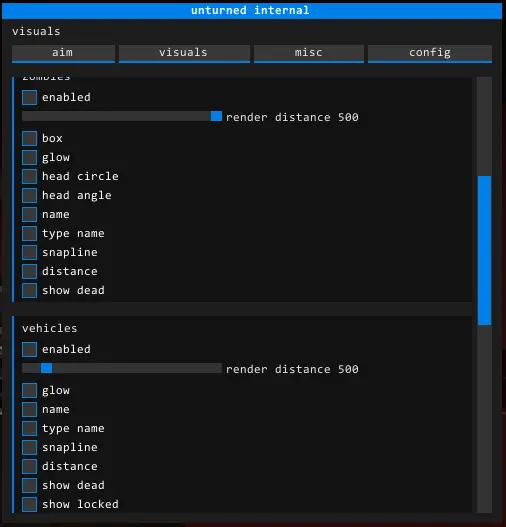Image resolution: width=506 pixels, height=527 pixels.
Task: Toggle snapline checkbox under zombies
Action: pyautogui.click(x=30, y=252)
